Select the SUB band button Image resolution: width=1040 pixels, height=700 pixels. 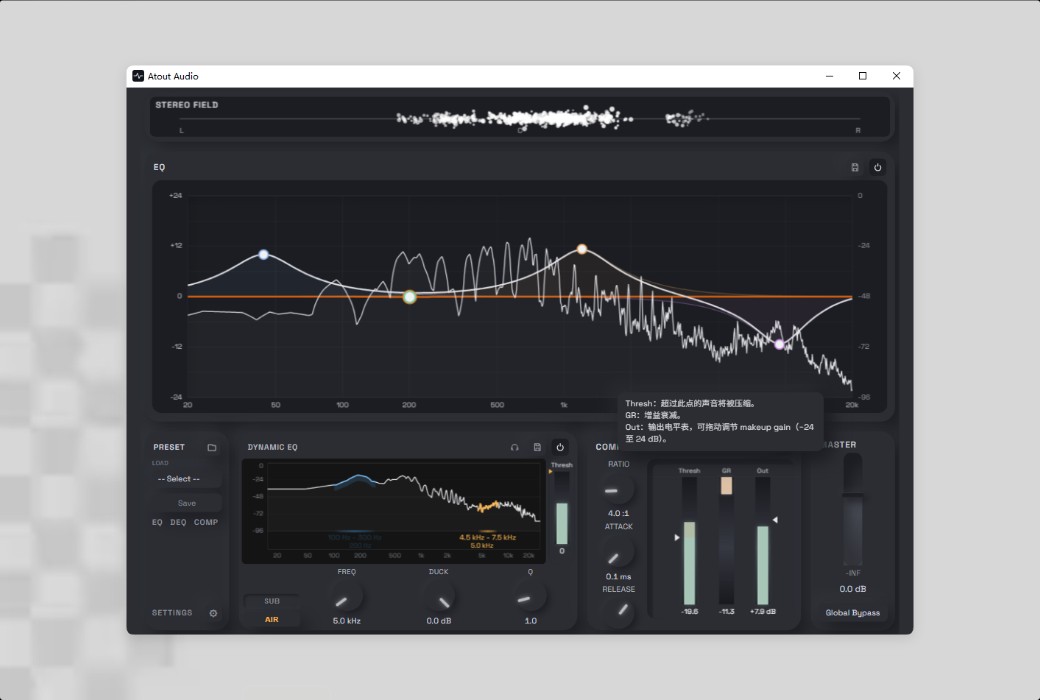coord(272,601)
